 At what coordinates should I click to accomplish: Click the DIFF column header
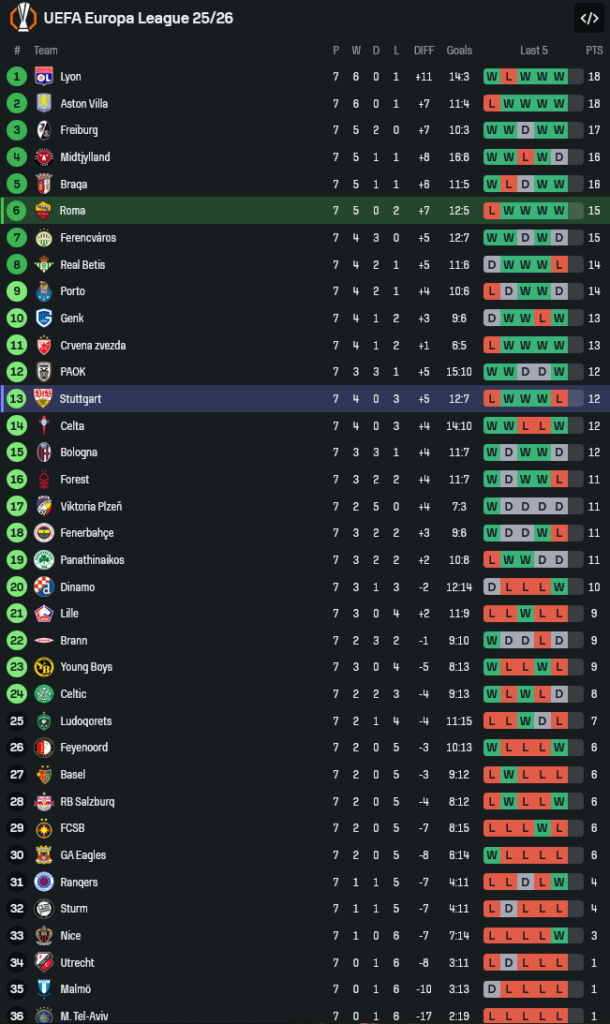(x=424, y=51)
